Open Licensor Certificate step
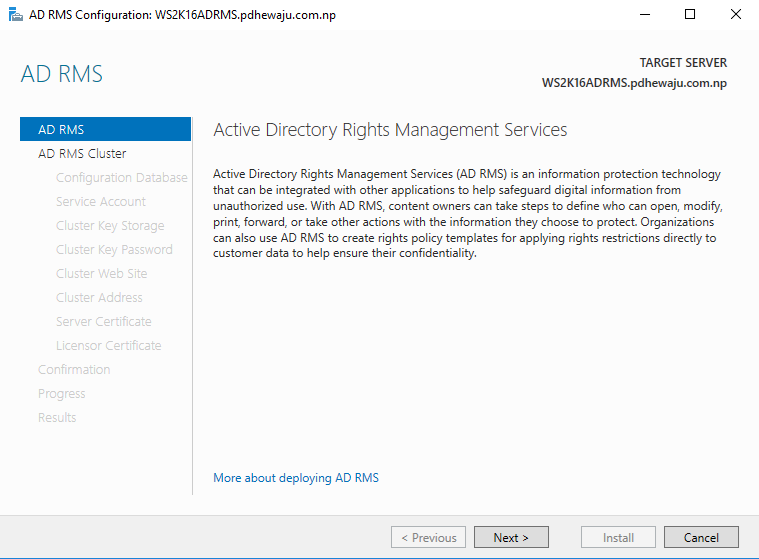This screenshot has width=759, height=559. (x=108, y=346)
